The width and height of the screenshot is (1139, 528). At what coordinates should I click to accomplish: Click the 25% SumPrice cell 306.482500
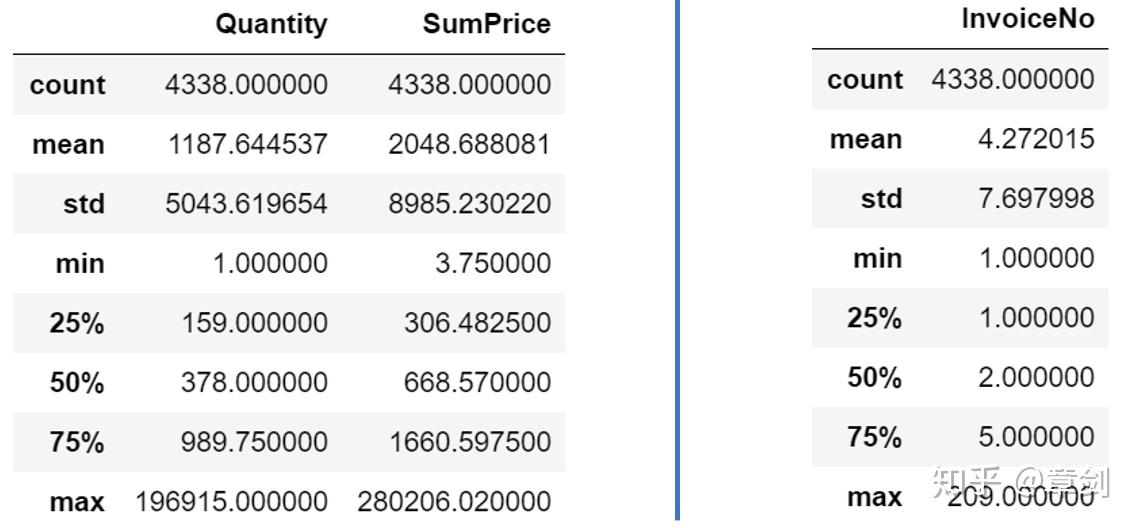tap(477, 323)
